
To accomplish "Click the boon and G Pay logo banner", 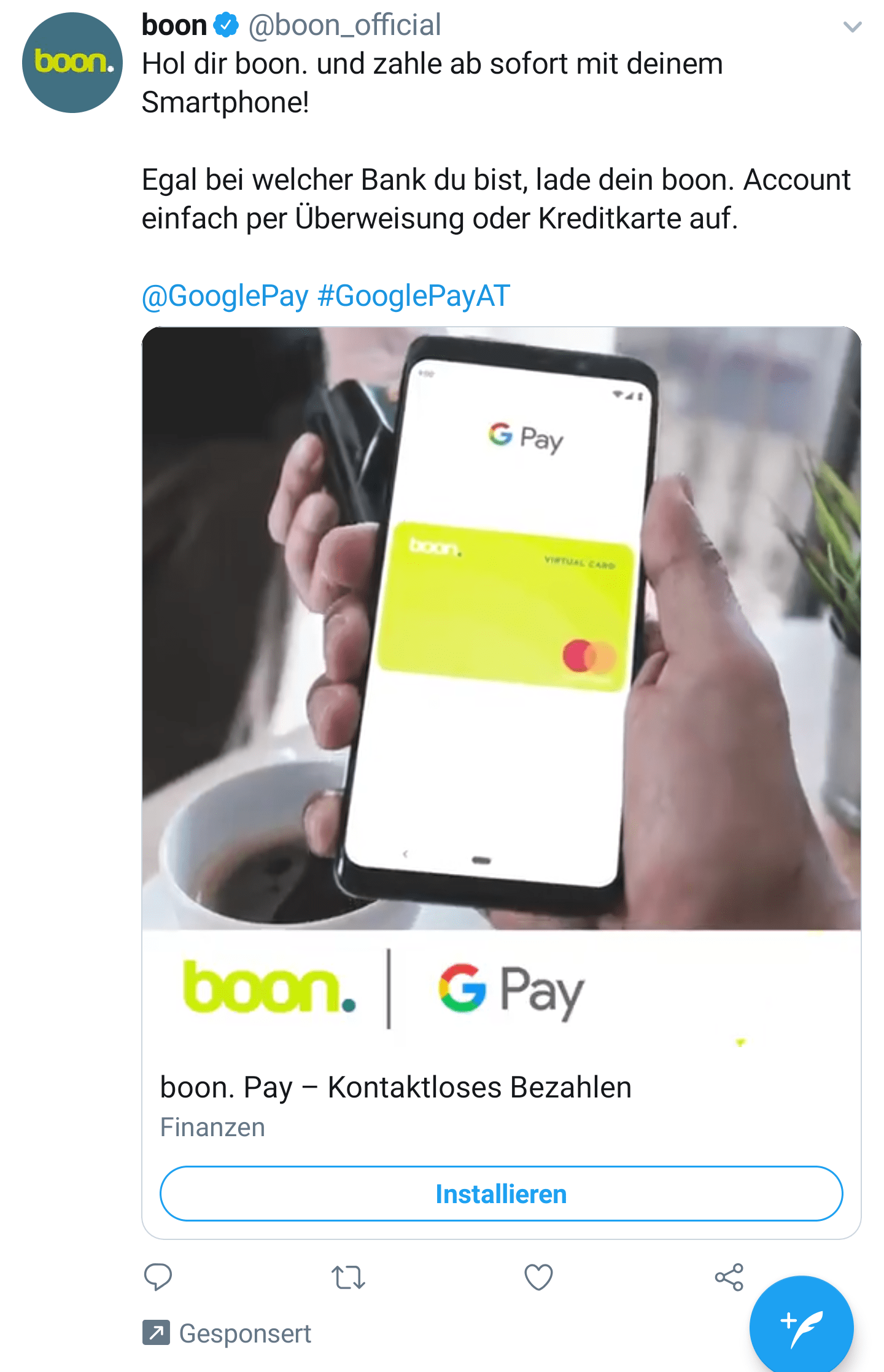I will tap(501, 990).
